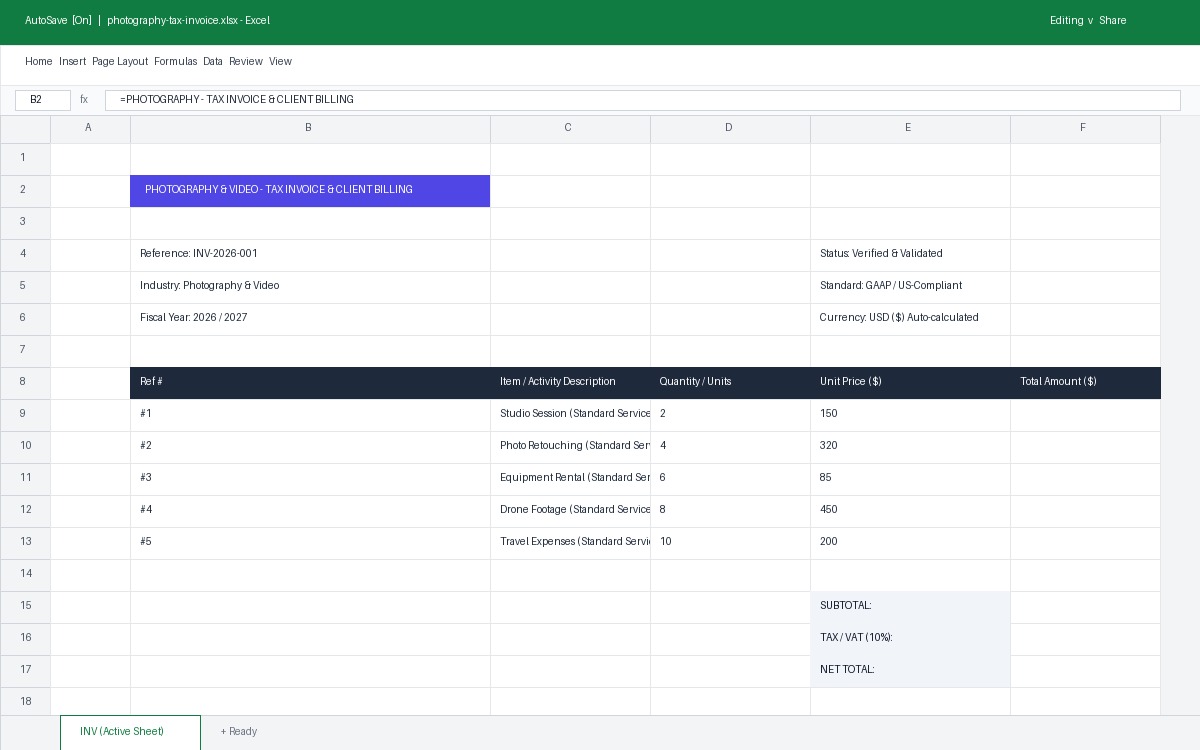This screenshot has width=1200, height=750.
Task: Select the 'TAX / VAT (10%):' cell
Action: 910,639
